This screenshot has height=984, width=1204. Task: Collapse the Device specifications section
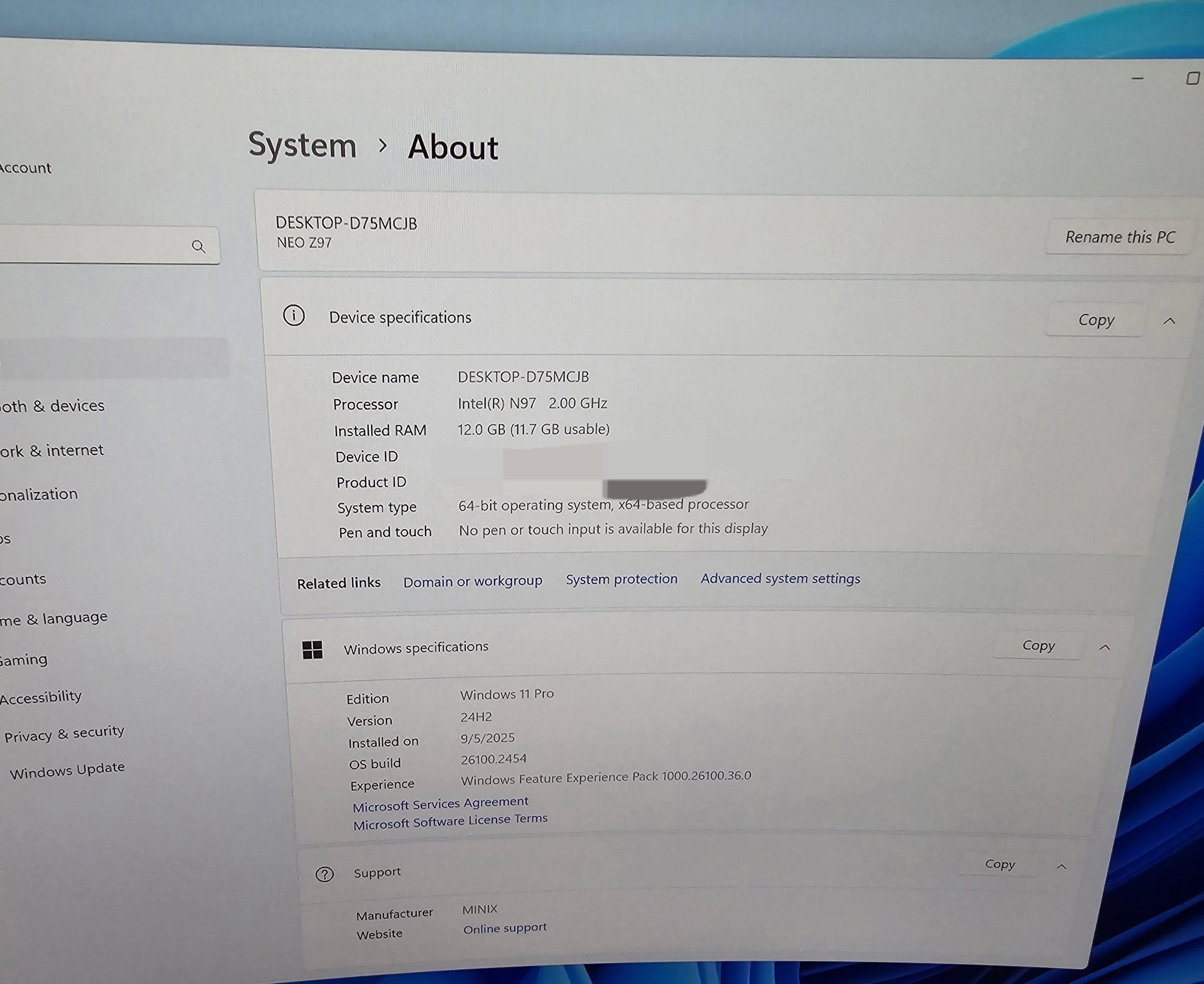pos(1169,321)
